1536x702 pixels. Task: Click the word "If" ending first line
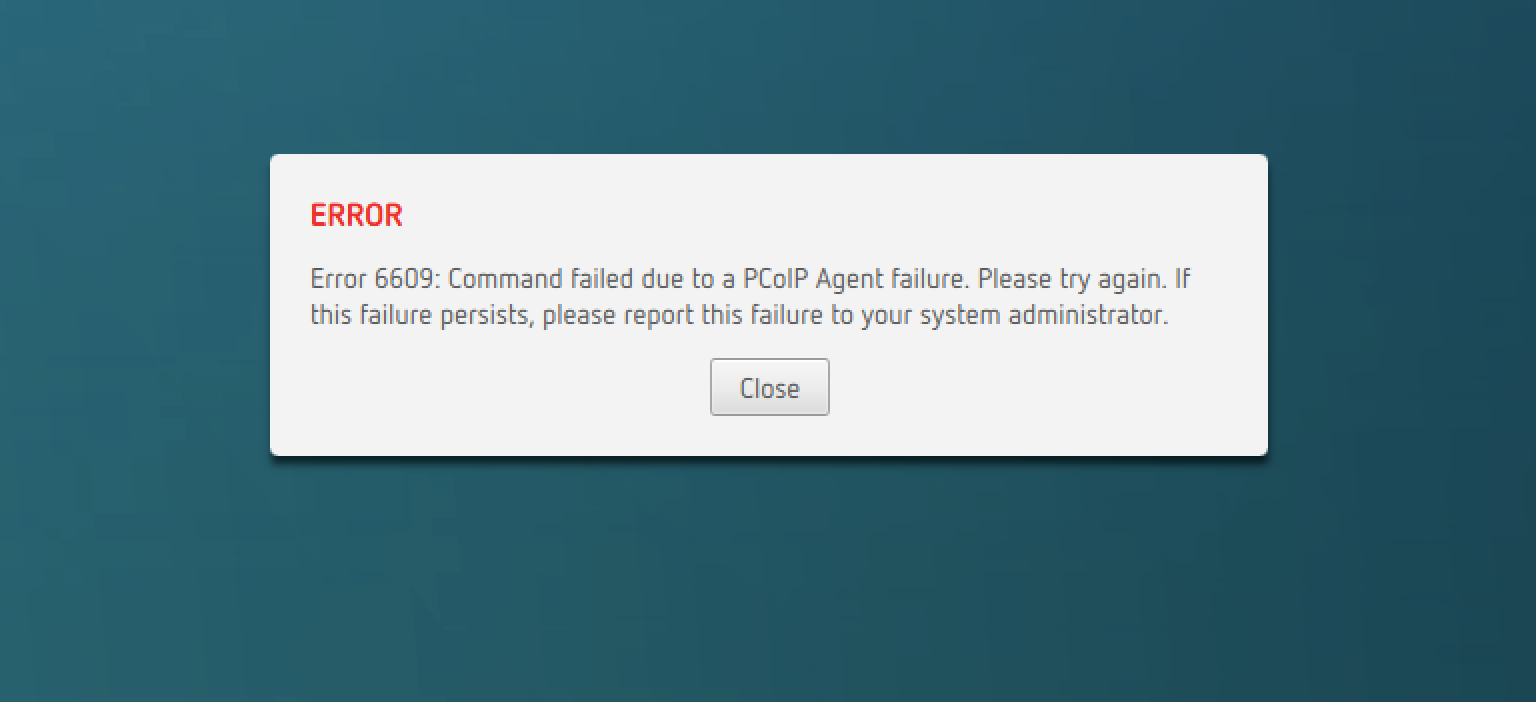tap(1183, 278)
